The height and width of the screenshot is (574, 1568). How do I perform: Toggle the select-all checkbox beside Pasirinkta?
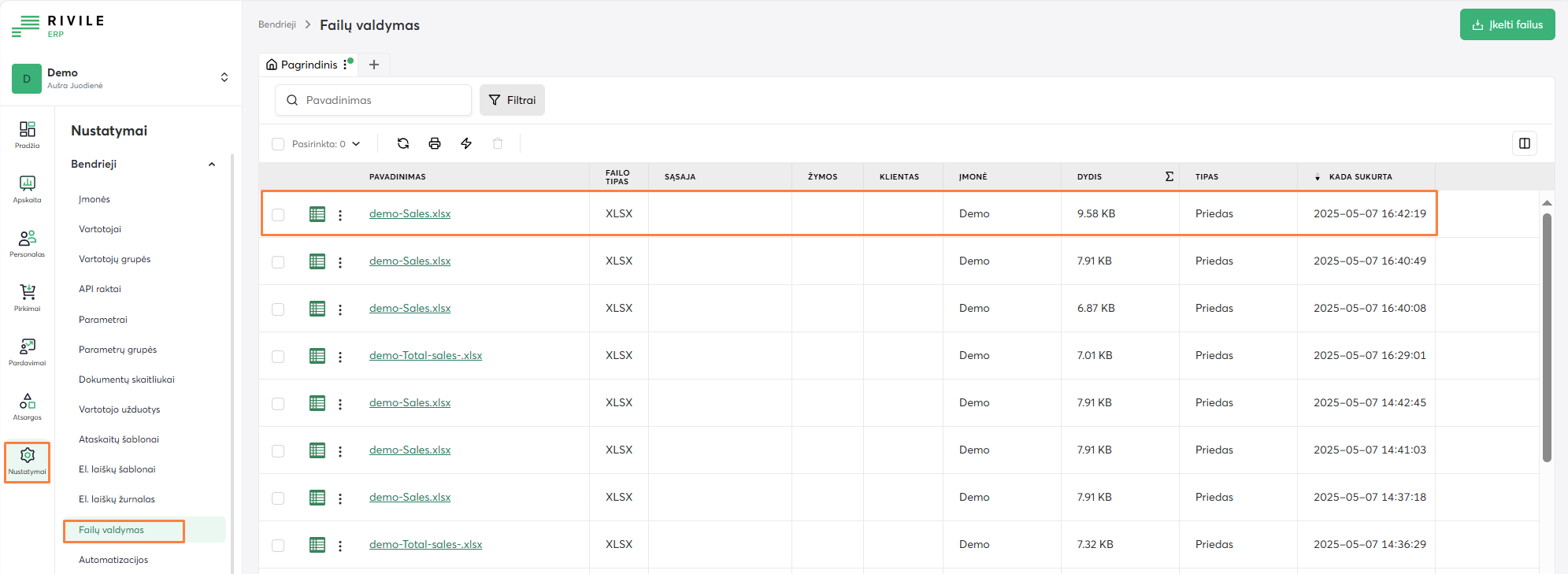278,144
